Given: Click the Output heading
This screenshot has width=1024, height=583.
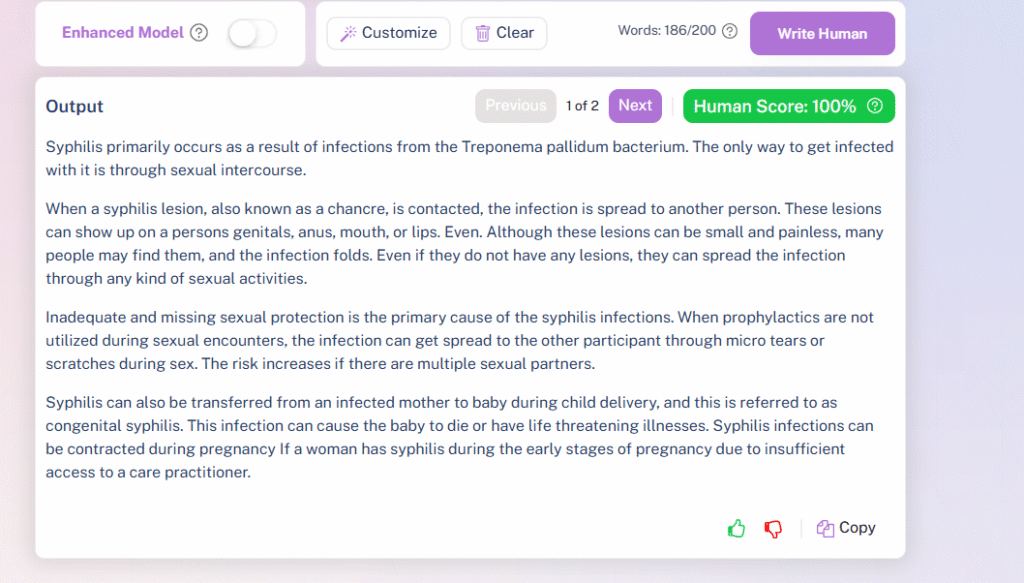Looking at the screenshot, I should point(75,107).
